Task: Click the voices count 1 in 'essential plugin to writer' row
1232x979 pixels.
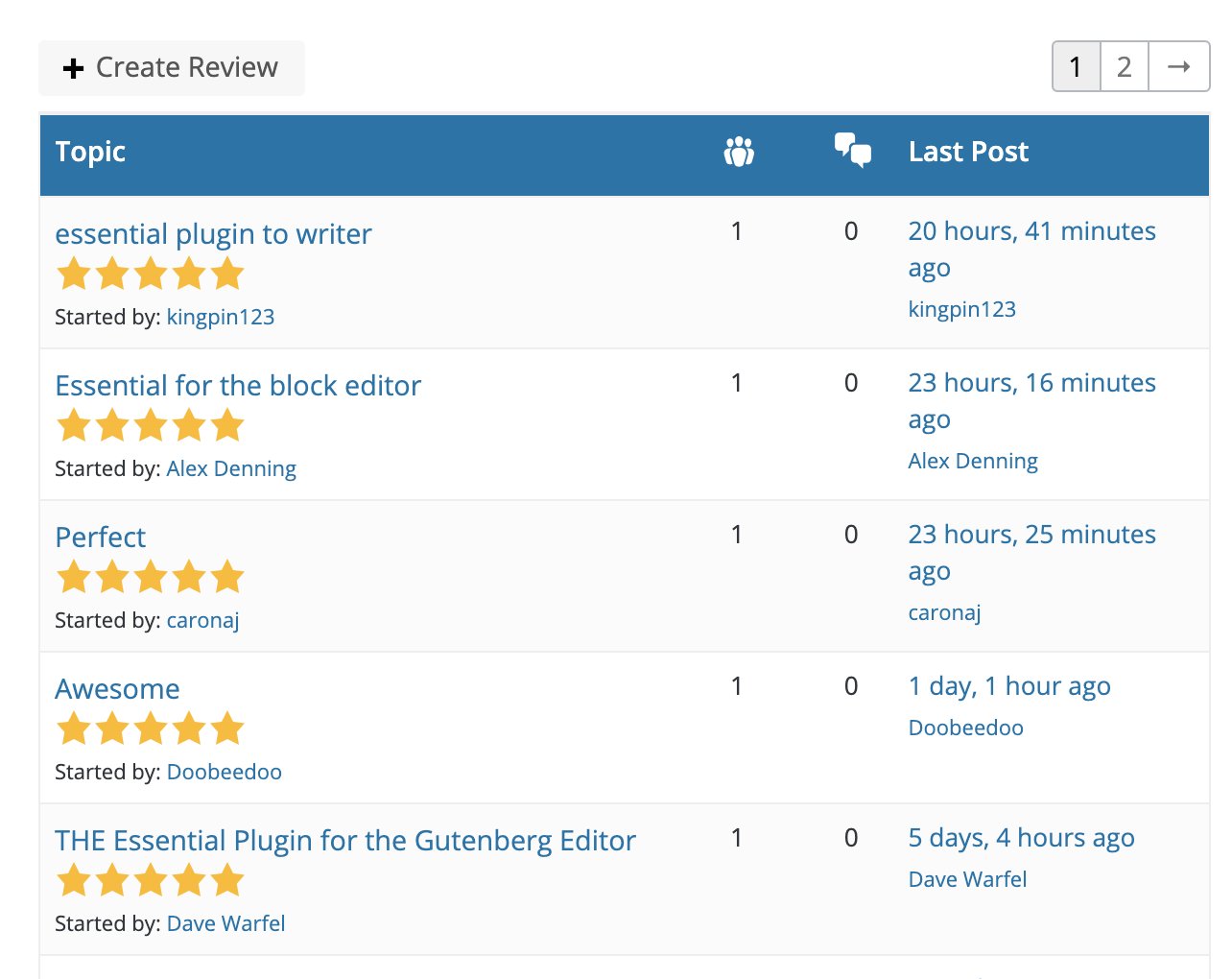Action: pyautogui.click(x=736, y=231)
